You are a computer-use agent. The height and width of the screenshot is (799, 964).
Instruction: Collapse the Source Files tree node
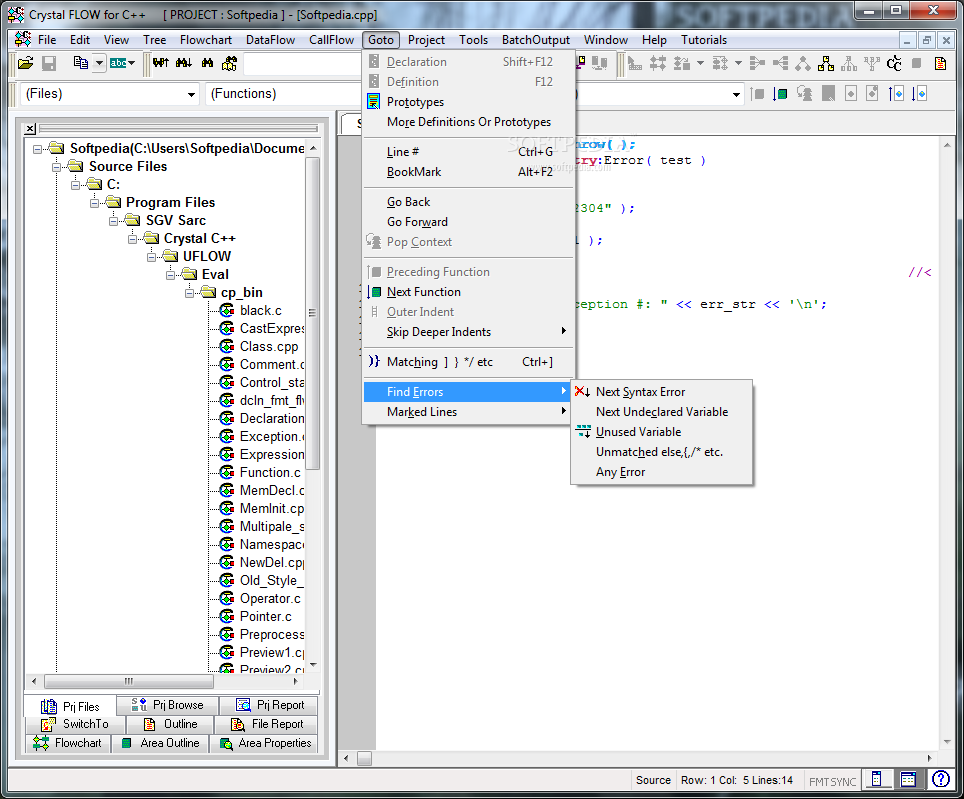tap(57, 167)
